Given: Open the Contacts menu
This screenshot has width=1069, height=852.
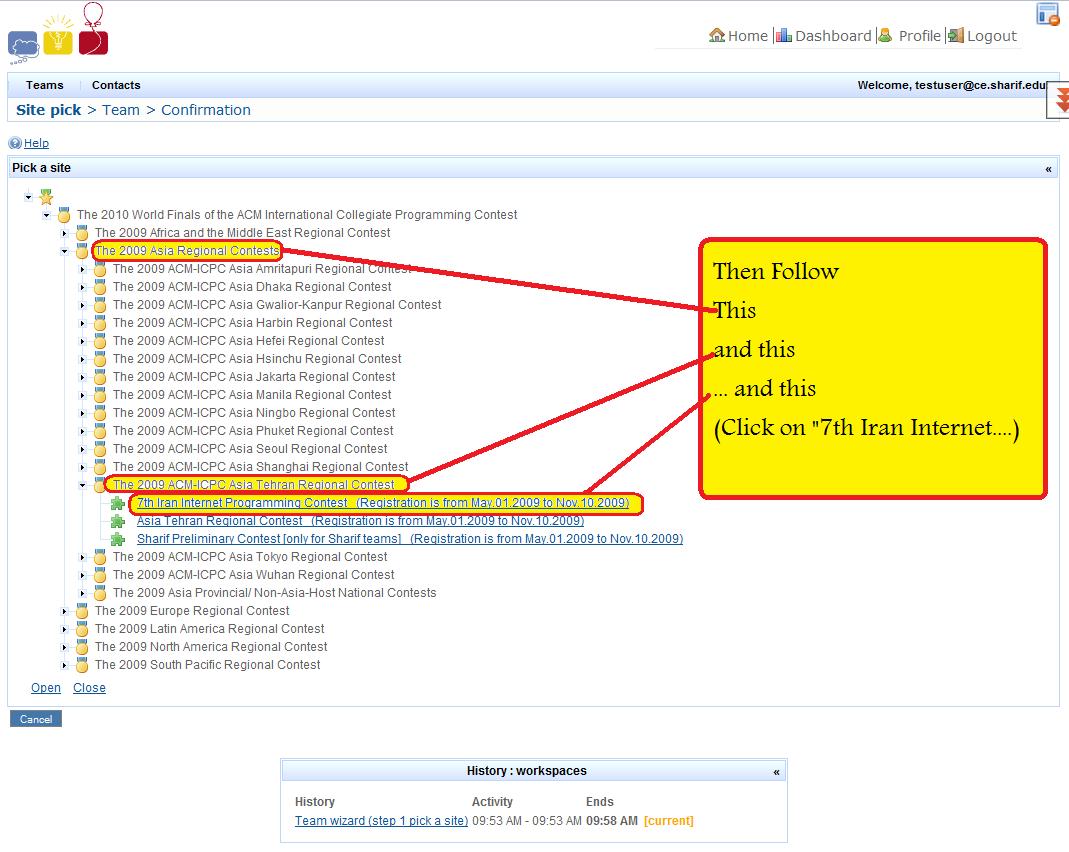Looking at the screenshot, I should pos(116,85).
